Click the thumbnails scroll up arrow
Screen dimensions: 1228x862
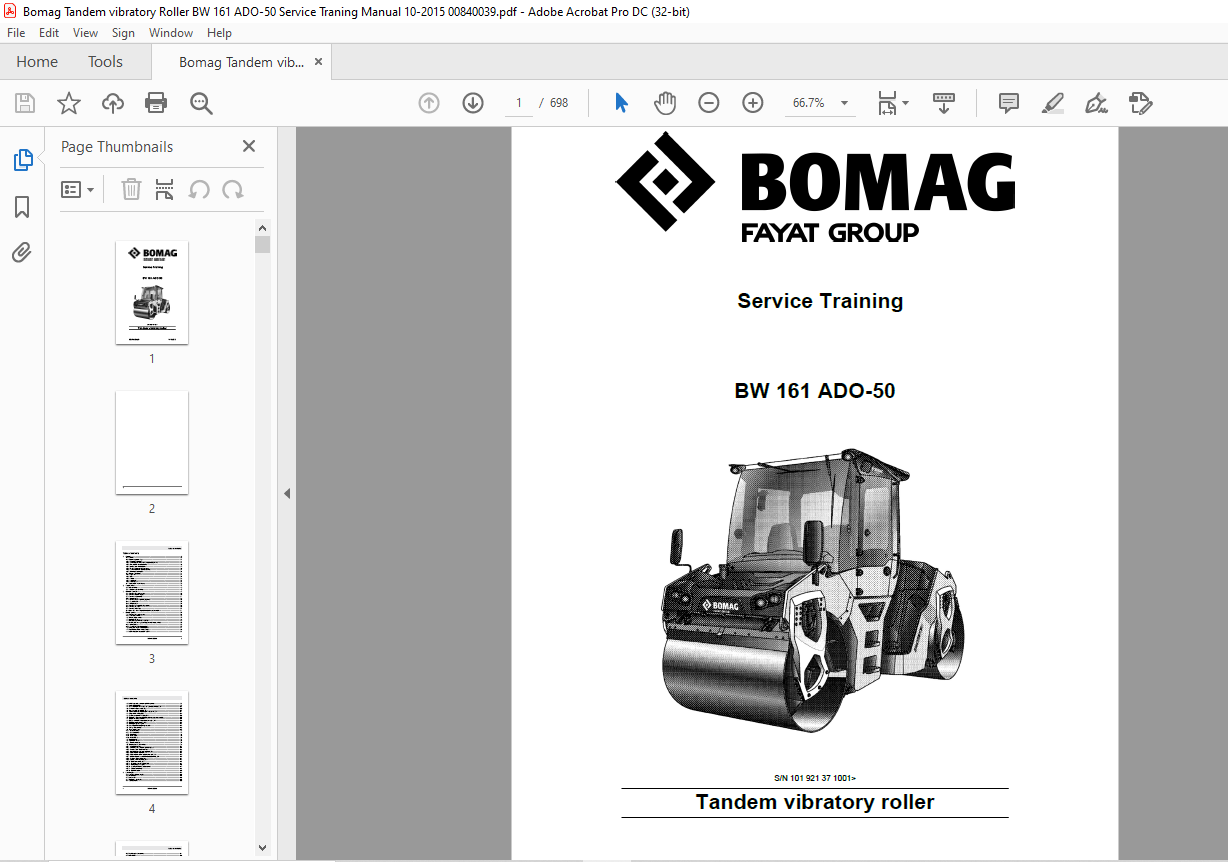(262, 228)
